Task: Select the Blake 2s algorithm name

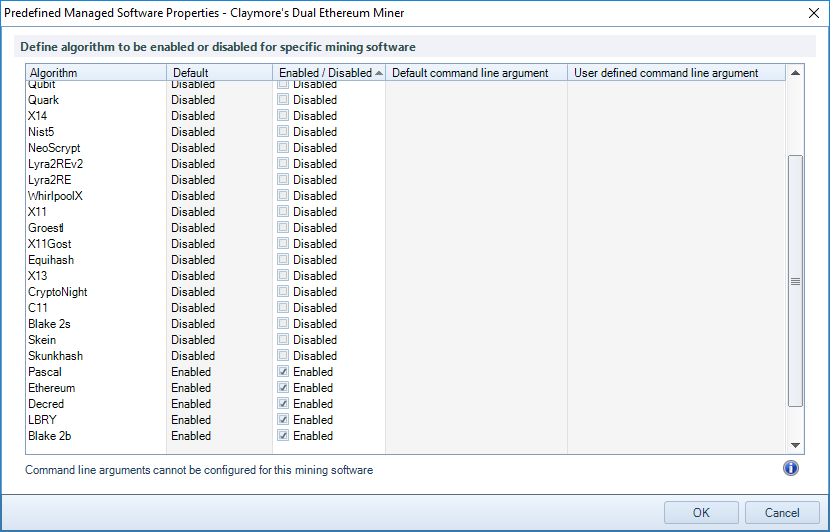Action: pos(49,324)
